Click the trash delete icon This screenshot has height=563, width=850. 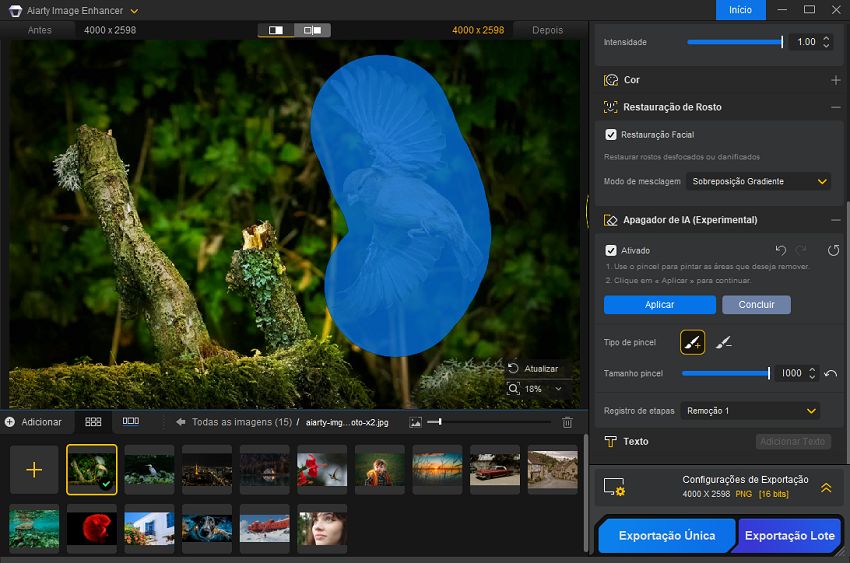pyautogui.click(x=567, y=422)
